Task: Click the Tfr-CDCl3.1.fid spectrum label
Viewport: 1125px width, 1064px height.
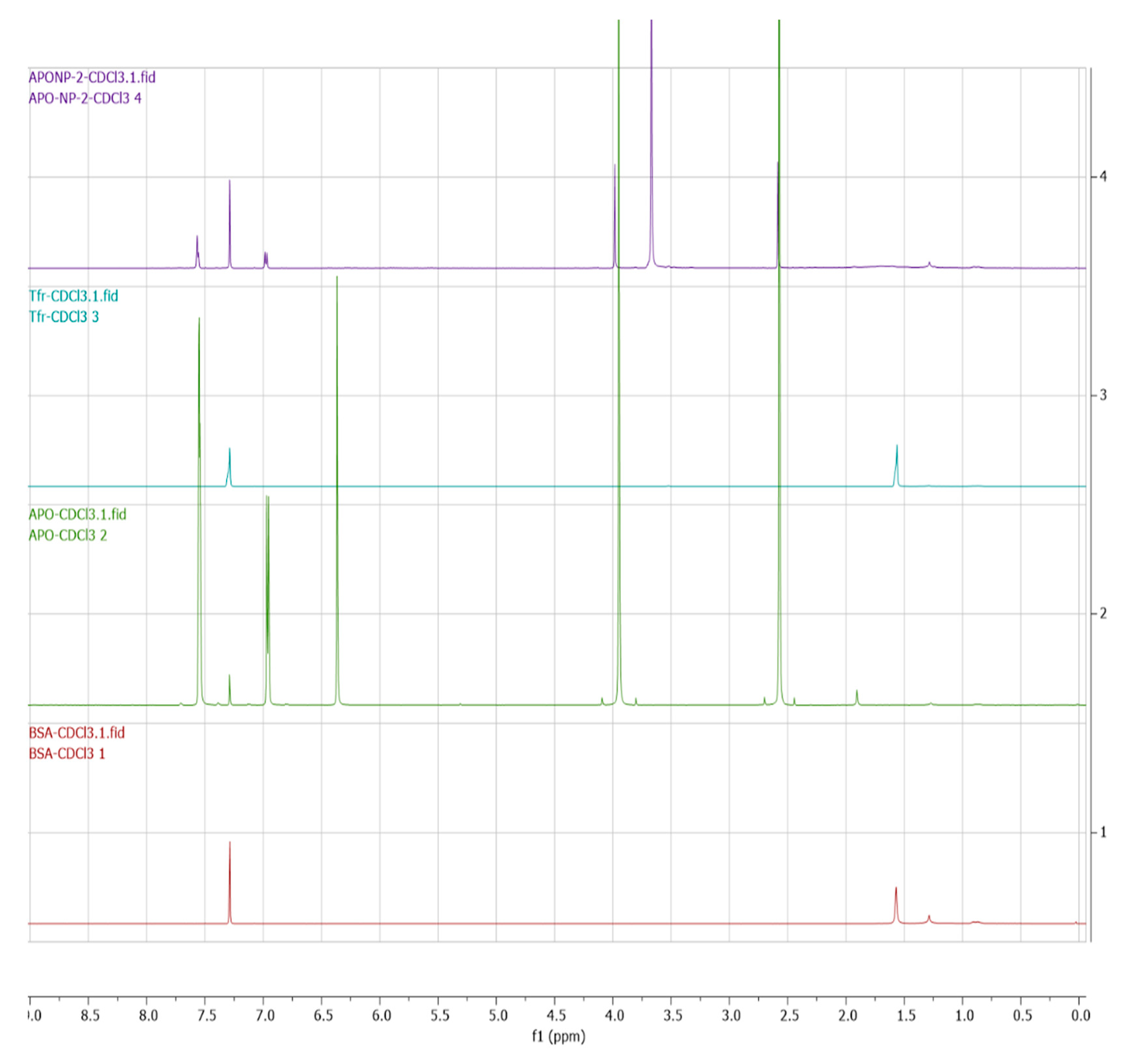Action: [x=74, y=296]
